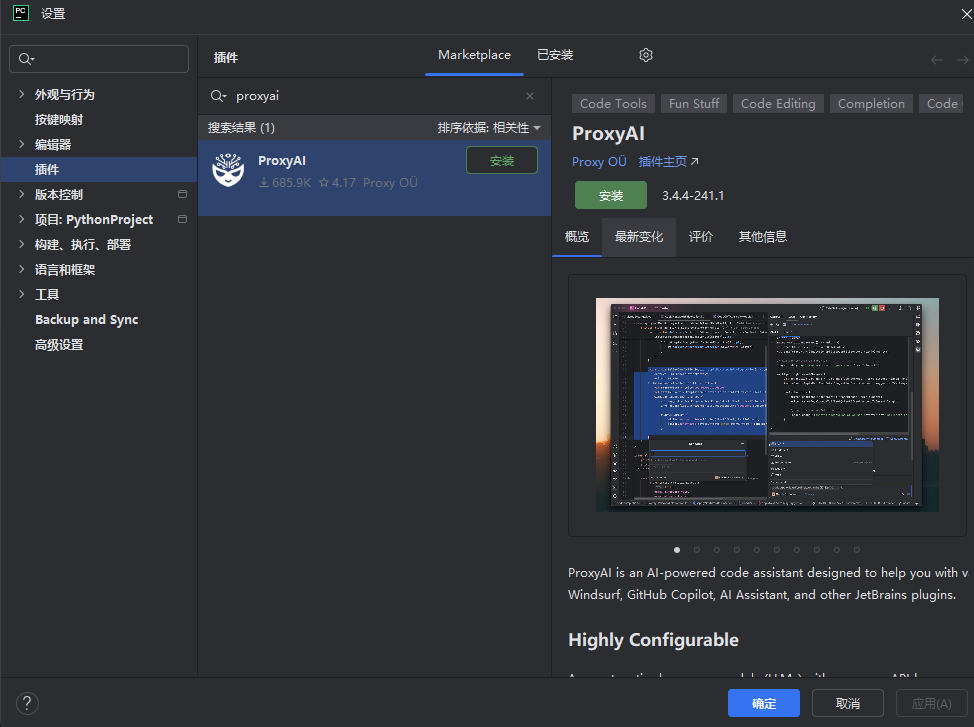Screen dimensions: 974x727
Task: Focus the settings search input field
Action: tap(99, 59)
